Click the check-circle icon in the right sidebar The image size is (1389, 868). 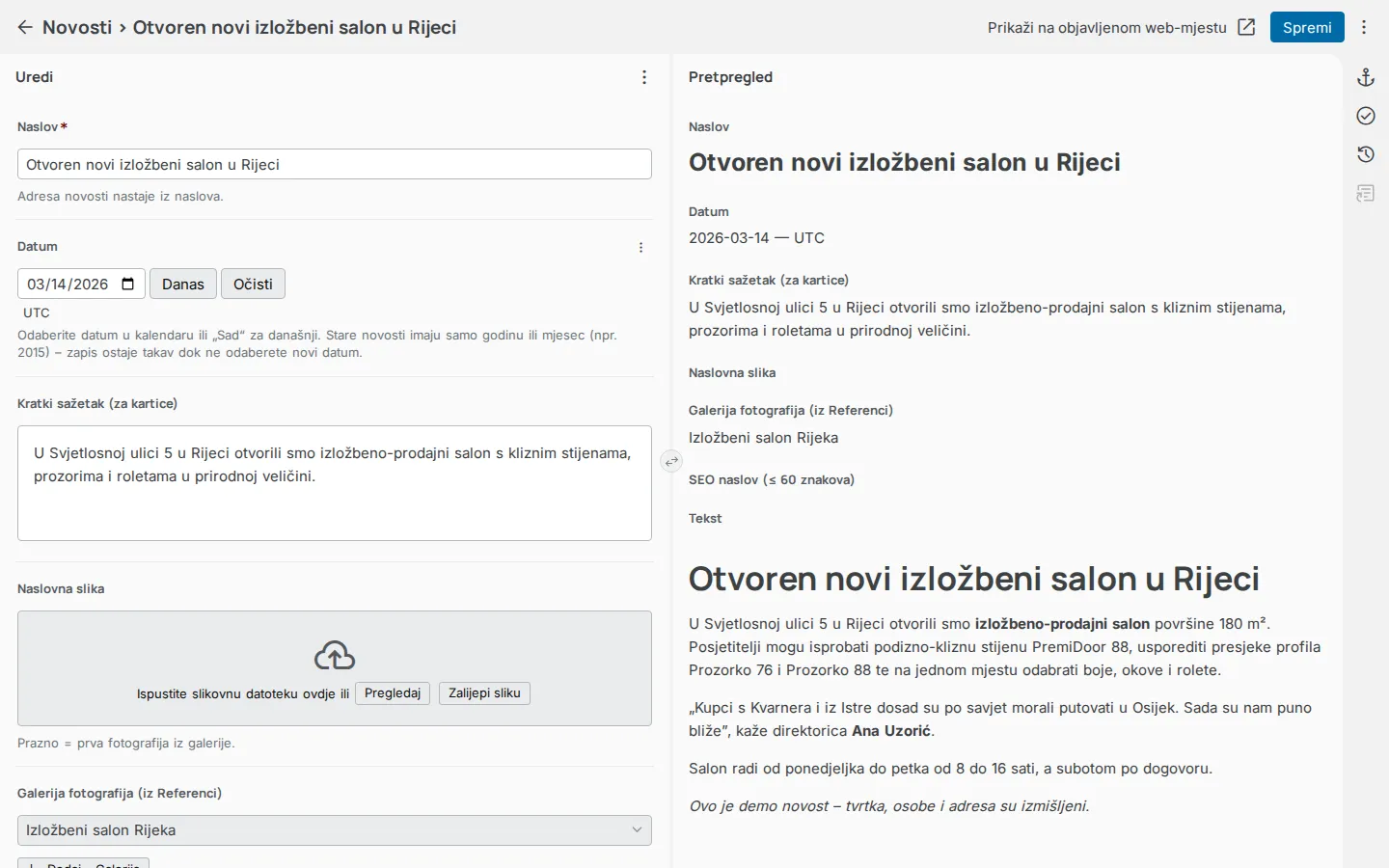[x=1366, y=116]
